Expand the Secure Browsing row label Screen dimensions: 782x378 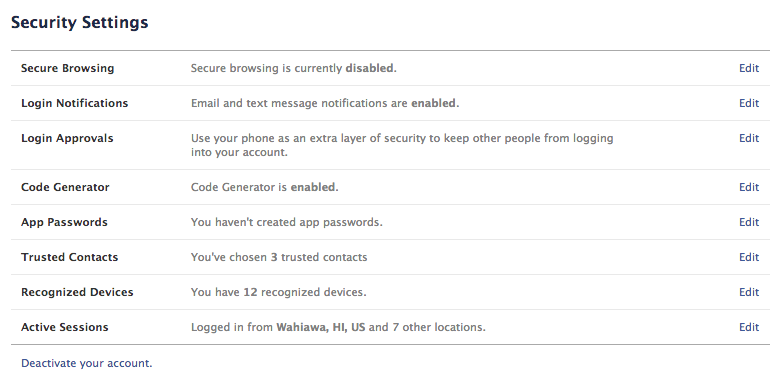pyautogui.click(x=67, y=68)
